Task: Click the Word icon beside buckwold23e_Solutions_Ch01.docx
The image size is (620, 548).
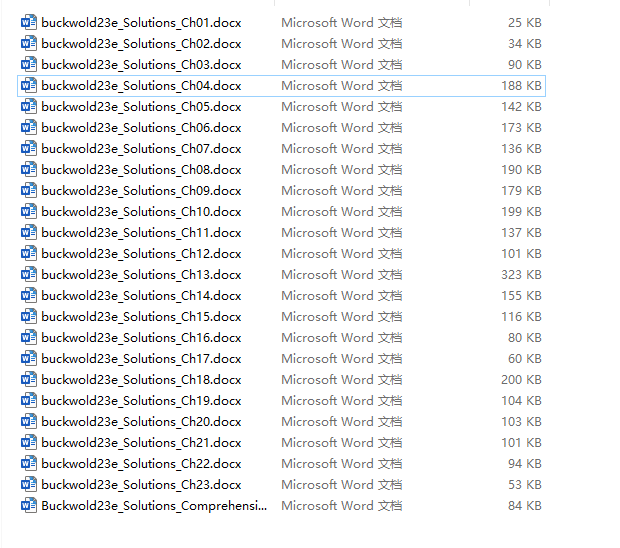Action: coord(29,22)
